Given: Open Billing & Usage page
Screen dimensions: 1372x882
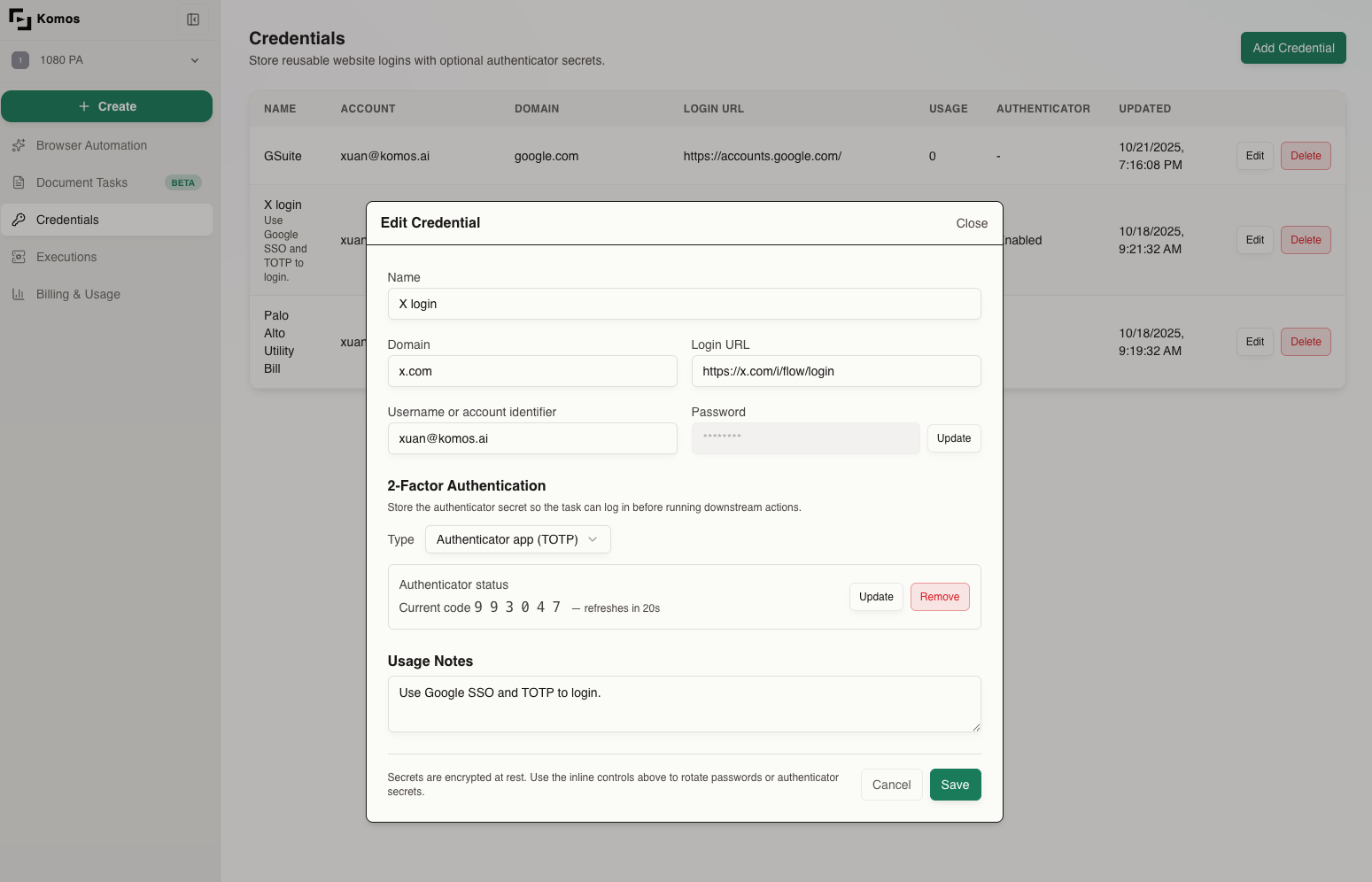Looking at the screenshot, I should (x=106, y=294).
